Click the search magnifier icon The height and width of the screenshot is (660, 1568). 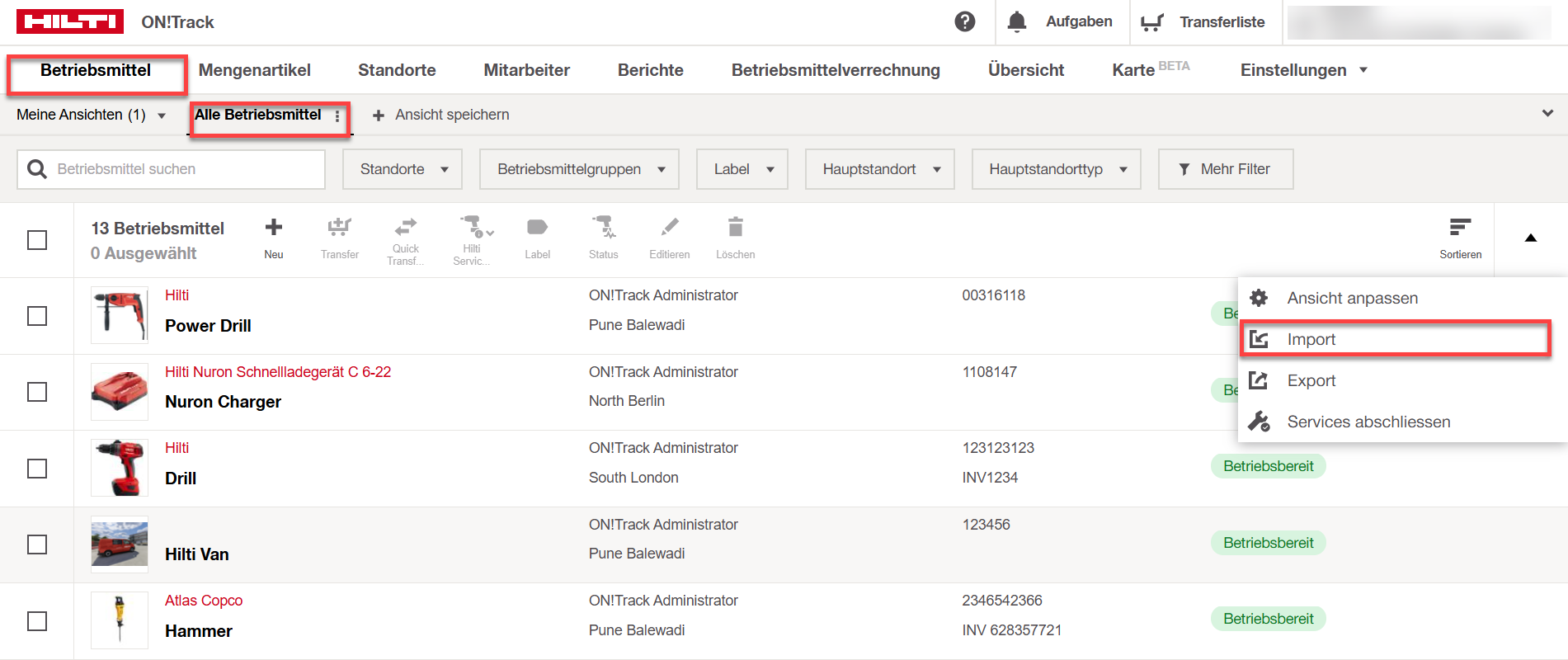click(37, 169)
